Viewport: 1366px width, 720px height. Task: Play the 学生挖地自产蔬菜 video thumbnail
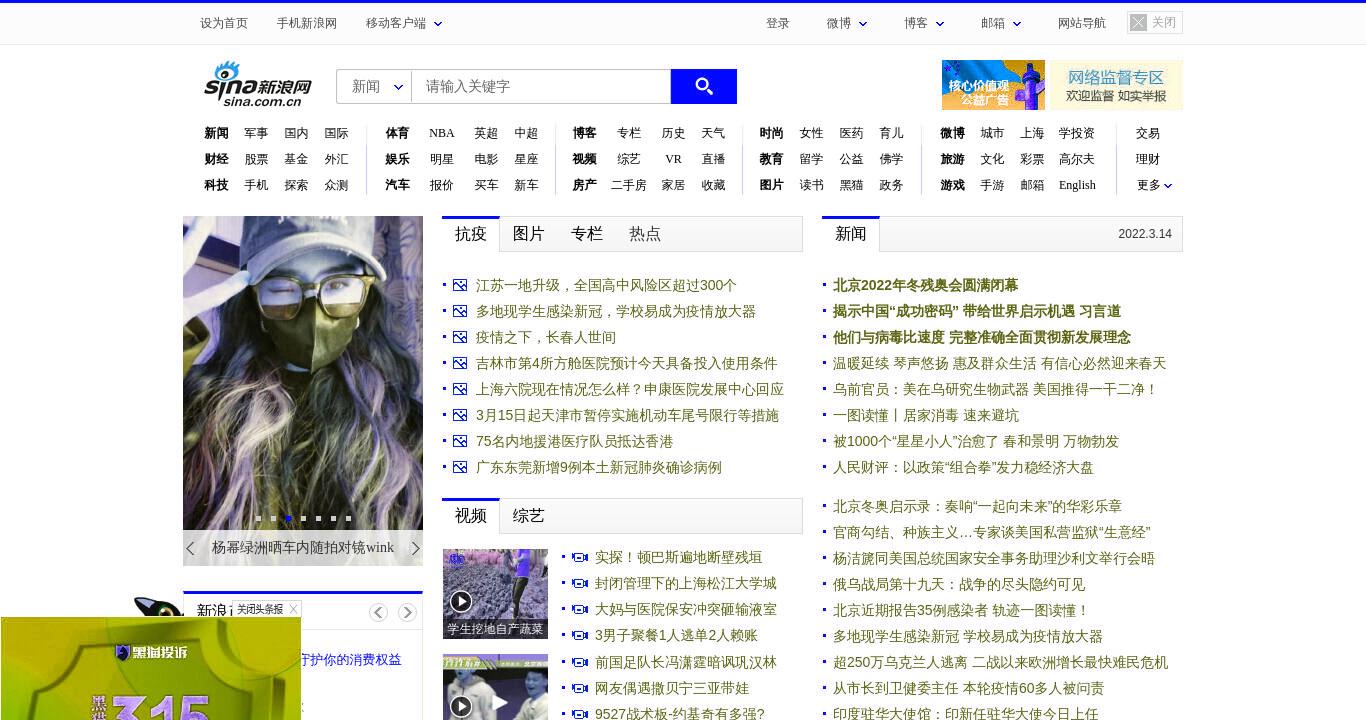pos(495,593)
